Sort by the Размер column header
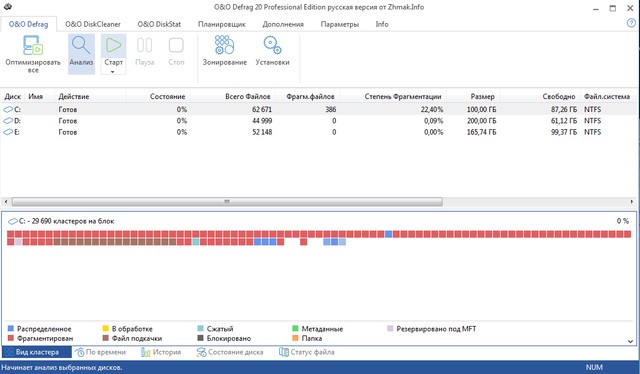This screenshot has width=640, height=374. [x=482, y=97]
